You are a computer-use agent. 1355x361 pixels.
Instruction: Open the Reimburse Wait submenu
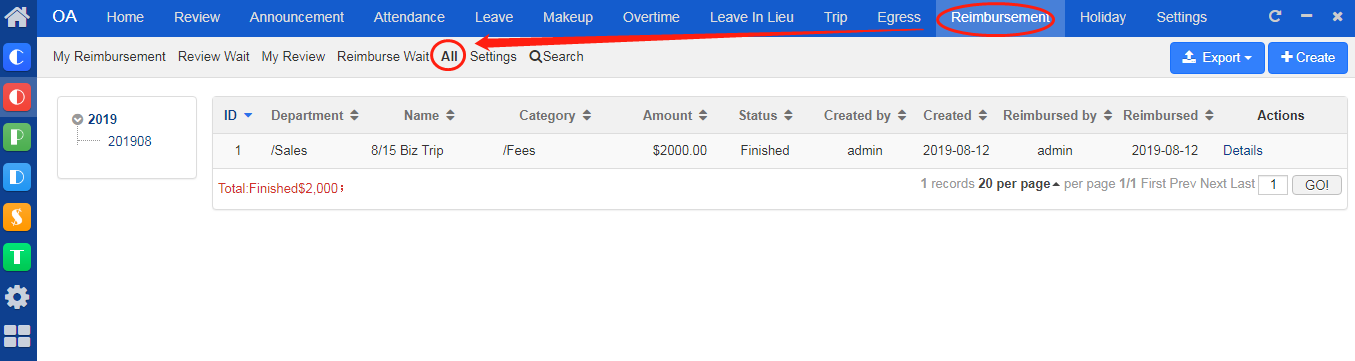[383, 57]
